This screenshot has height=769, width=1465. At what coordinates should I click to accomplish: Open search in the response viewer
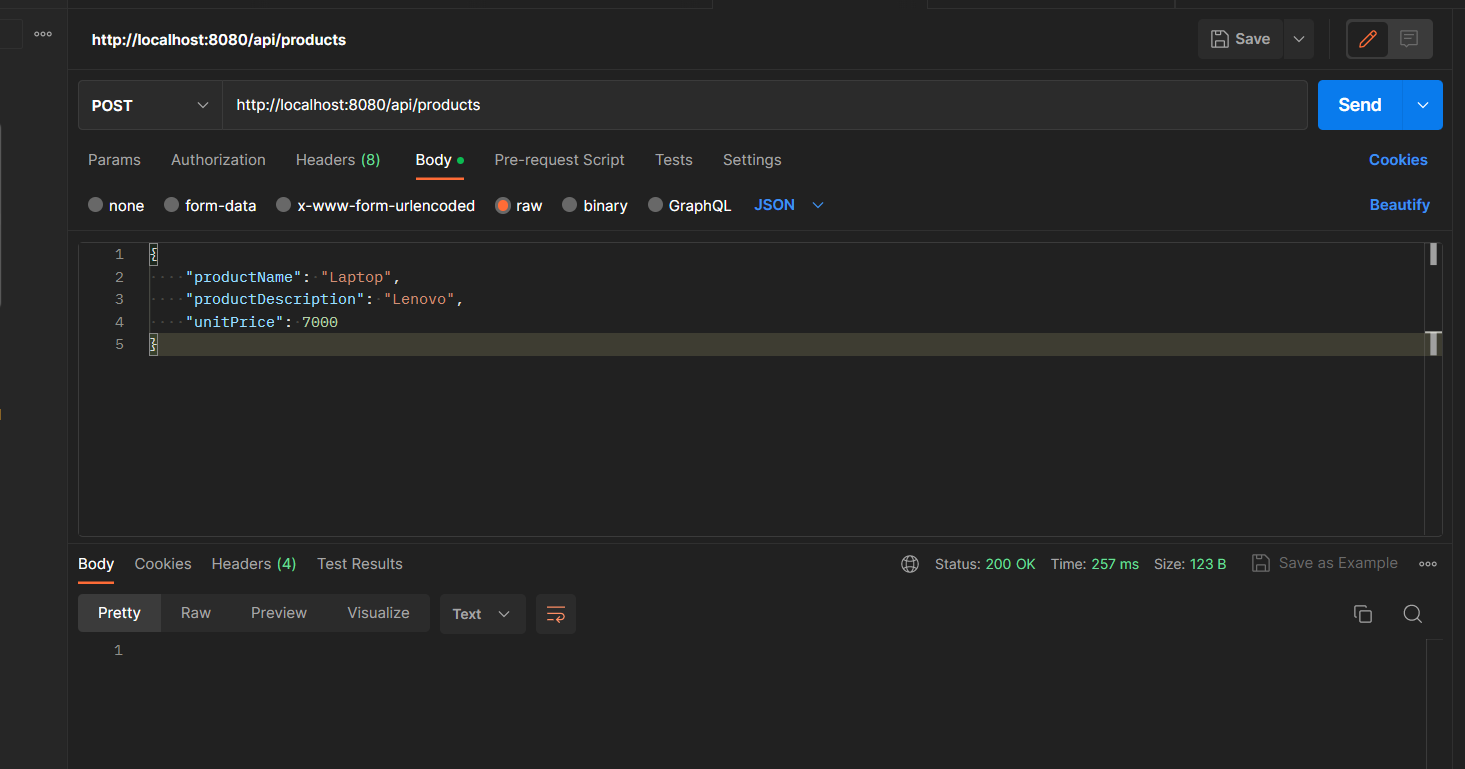(x=1412, y=613)
